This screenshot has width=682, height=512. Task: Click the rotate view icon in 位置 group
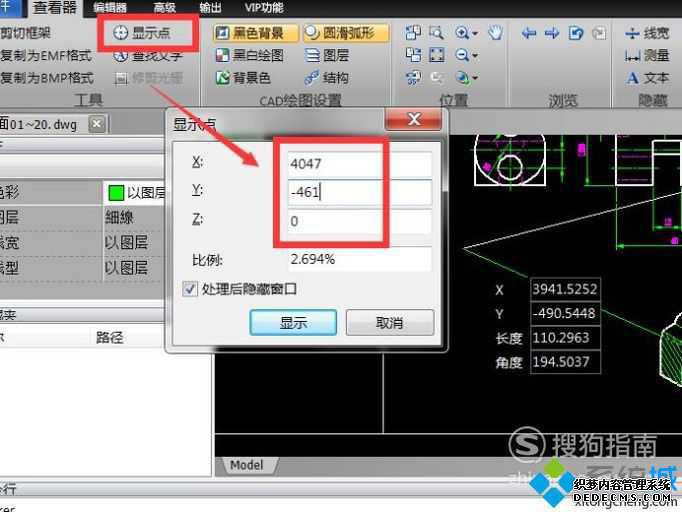coord(413,78)
